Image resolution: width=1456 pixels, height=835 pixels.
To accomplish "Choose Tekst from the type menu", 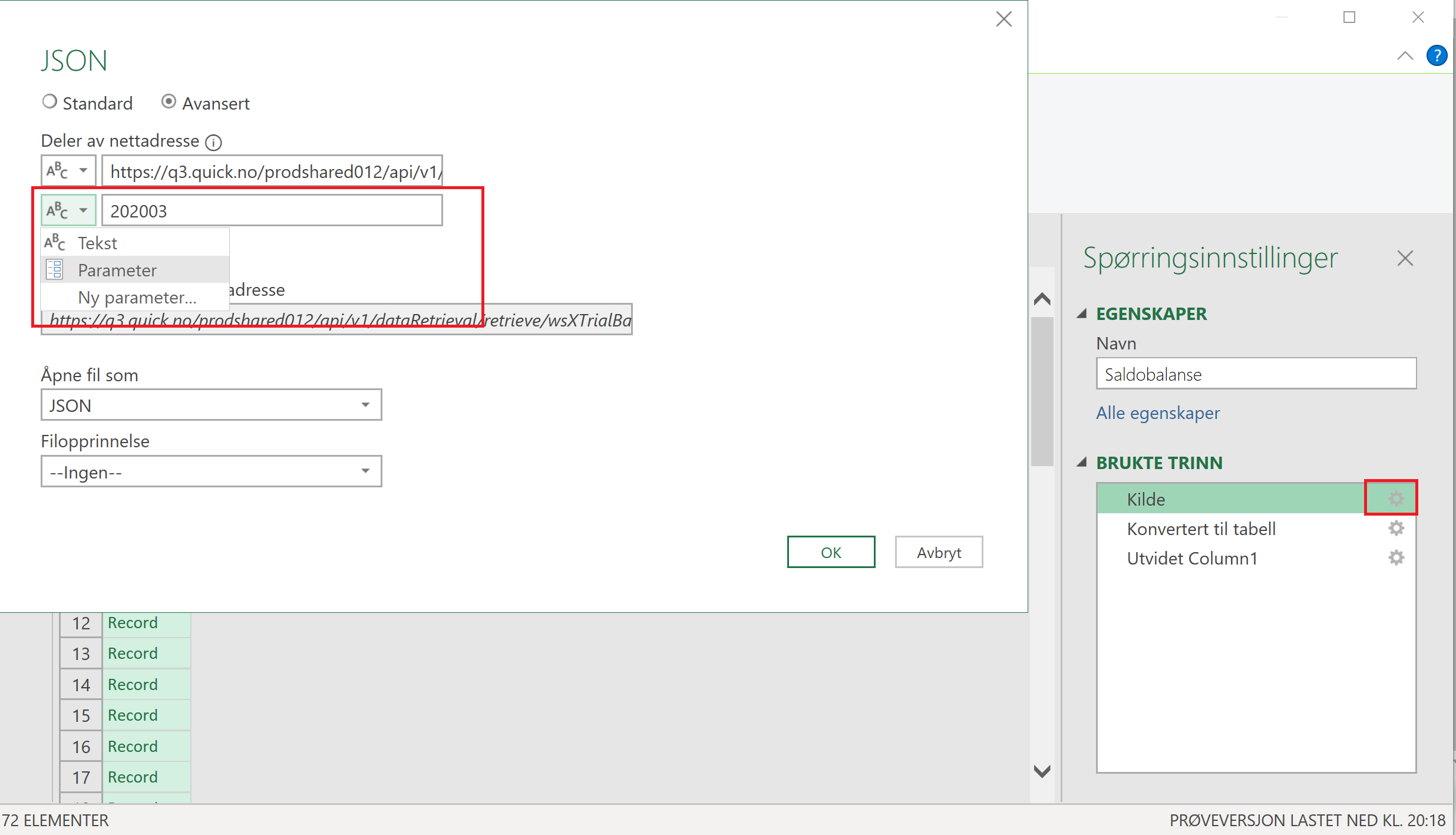I will click(98, 243).
